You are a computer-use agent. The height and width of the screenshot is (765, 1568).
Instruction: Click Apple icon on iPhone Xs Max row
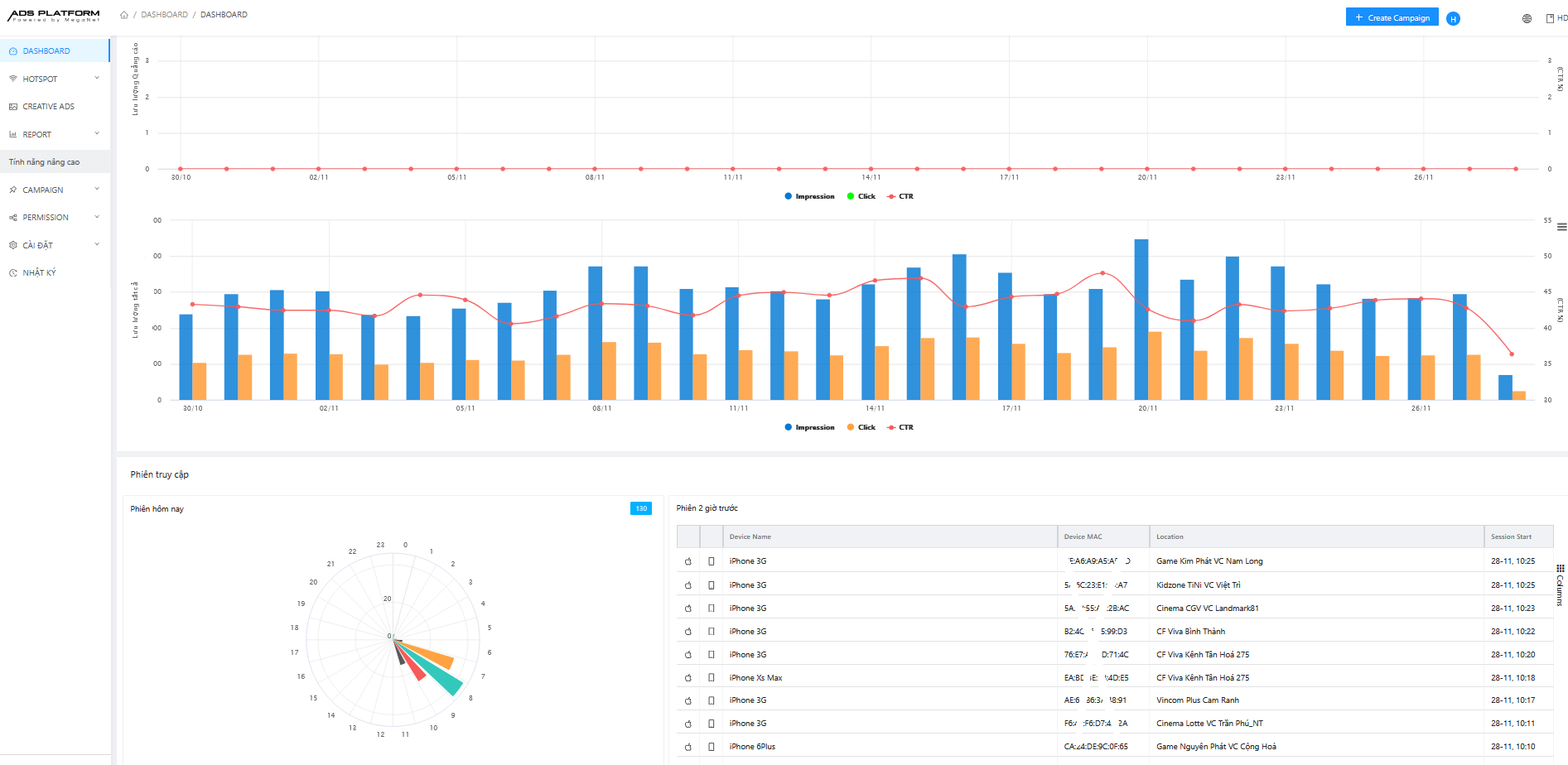point(688,678)
